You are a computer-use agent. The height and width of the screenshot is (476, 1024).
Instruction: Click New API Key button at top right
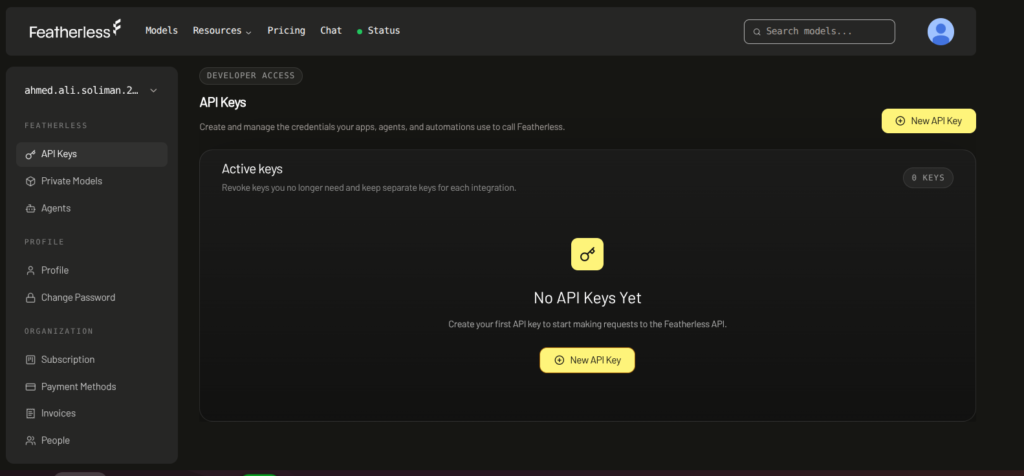coord(929,121)
